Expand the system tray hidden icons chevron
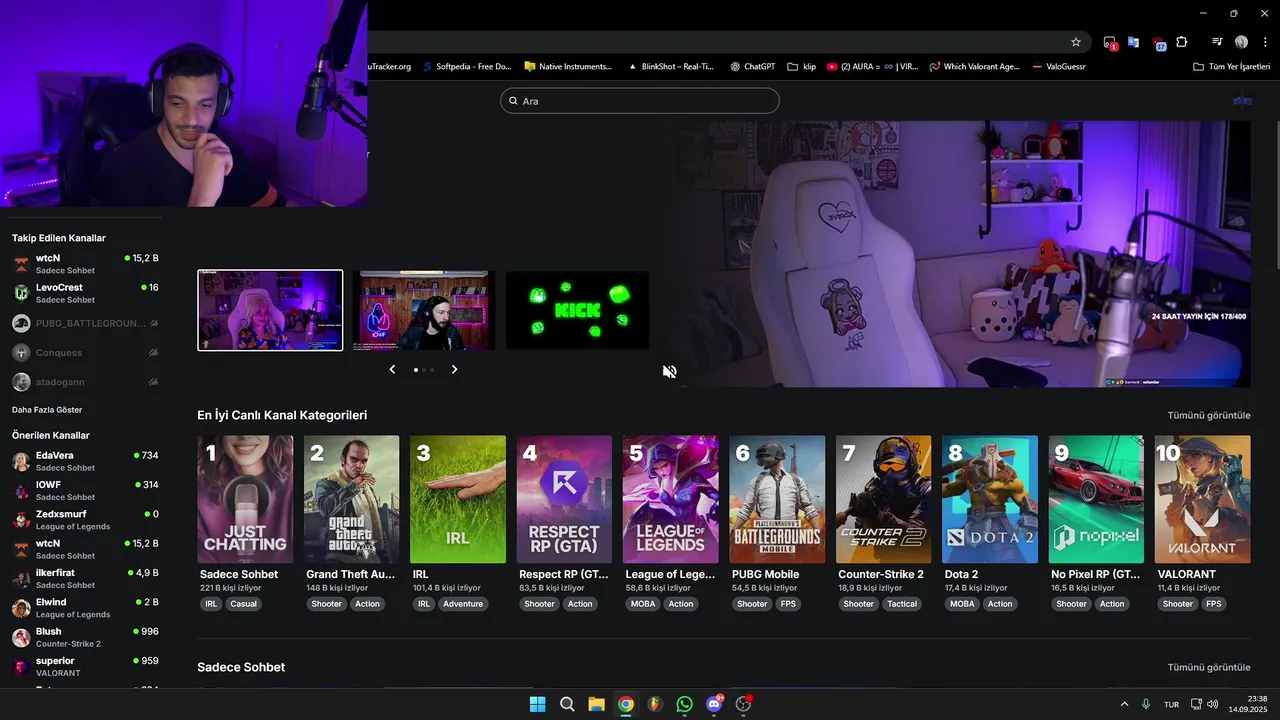The height and width of the screenshot is (720, 1280). pyautogui.click(x=1124, y=704)
